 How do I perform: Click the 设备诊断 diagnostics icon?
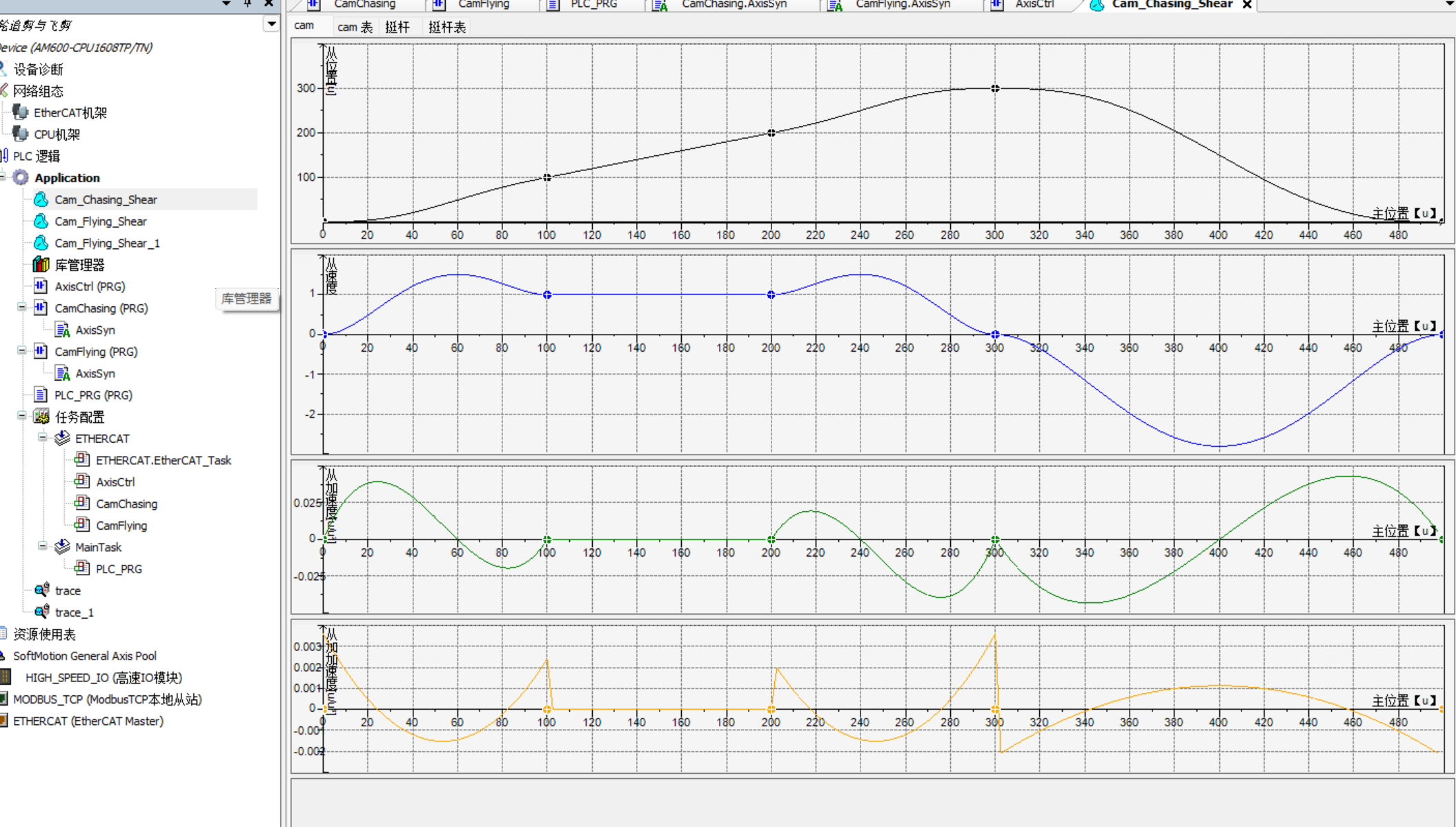pyautogui.click(x=3, y=69)
